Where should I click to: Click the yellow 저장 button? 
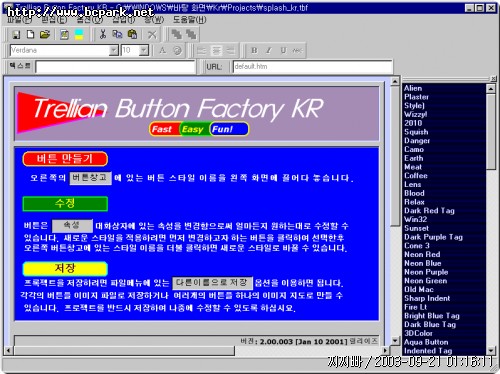tap(65, 268)
